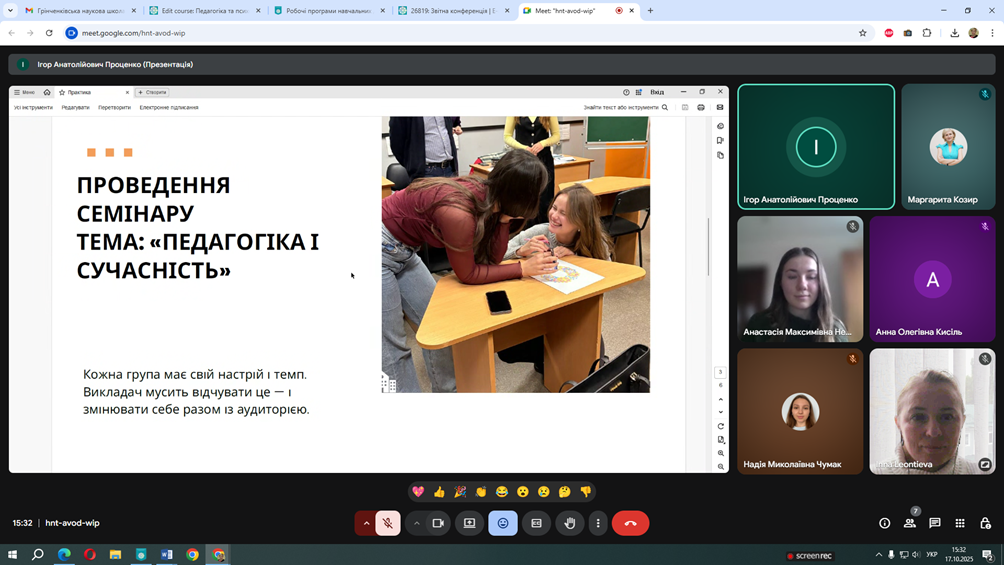
Task: Open Word from the Windows taskbar
Action: pyautogui.click(x=167, y=554)
